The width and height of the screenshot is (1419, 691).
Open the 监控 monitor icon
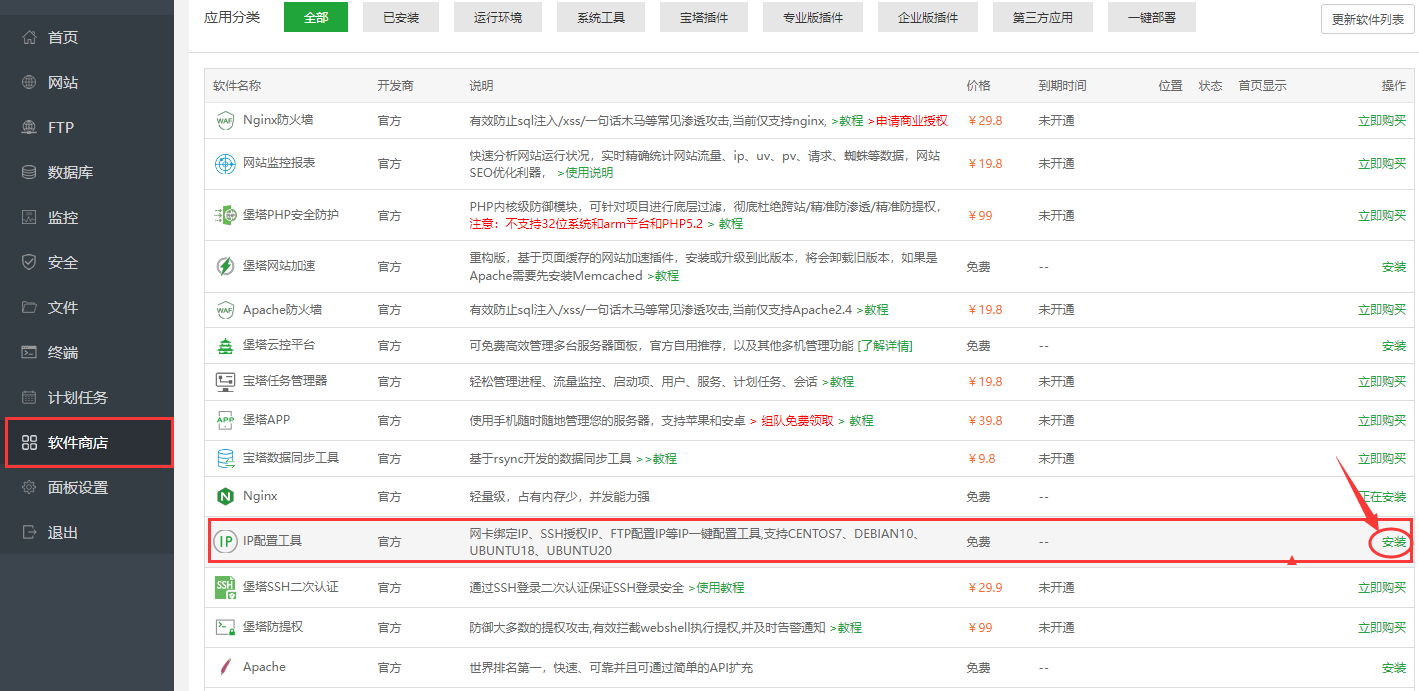pyautogui.click(x=29, y=218)
